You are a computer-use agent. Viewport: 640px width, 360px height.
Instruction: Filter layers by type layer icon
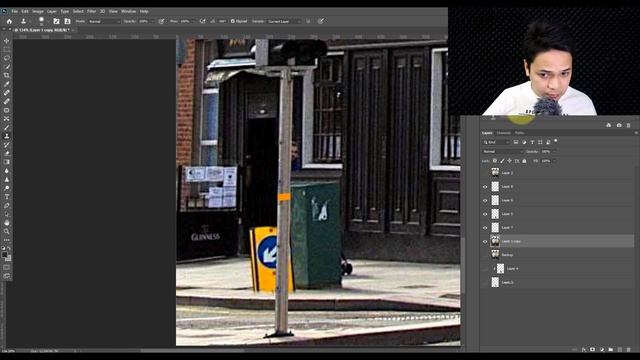tap(532, 142)
